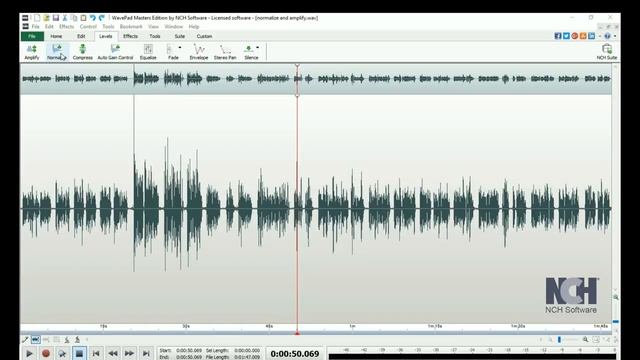This screenshot has height=360, width=640.
Task: Switch to the Suite tab
Action: 180,36
